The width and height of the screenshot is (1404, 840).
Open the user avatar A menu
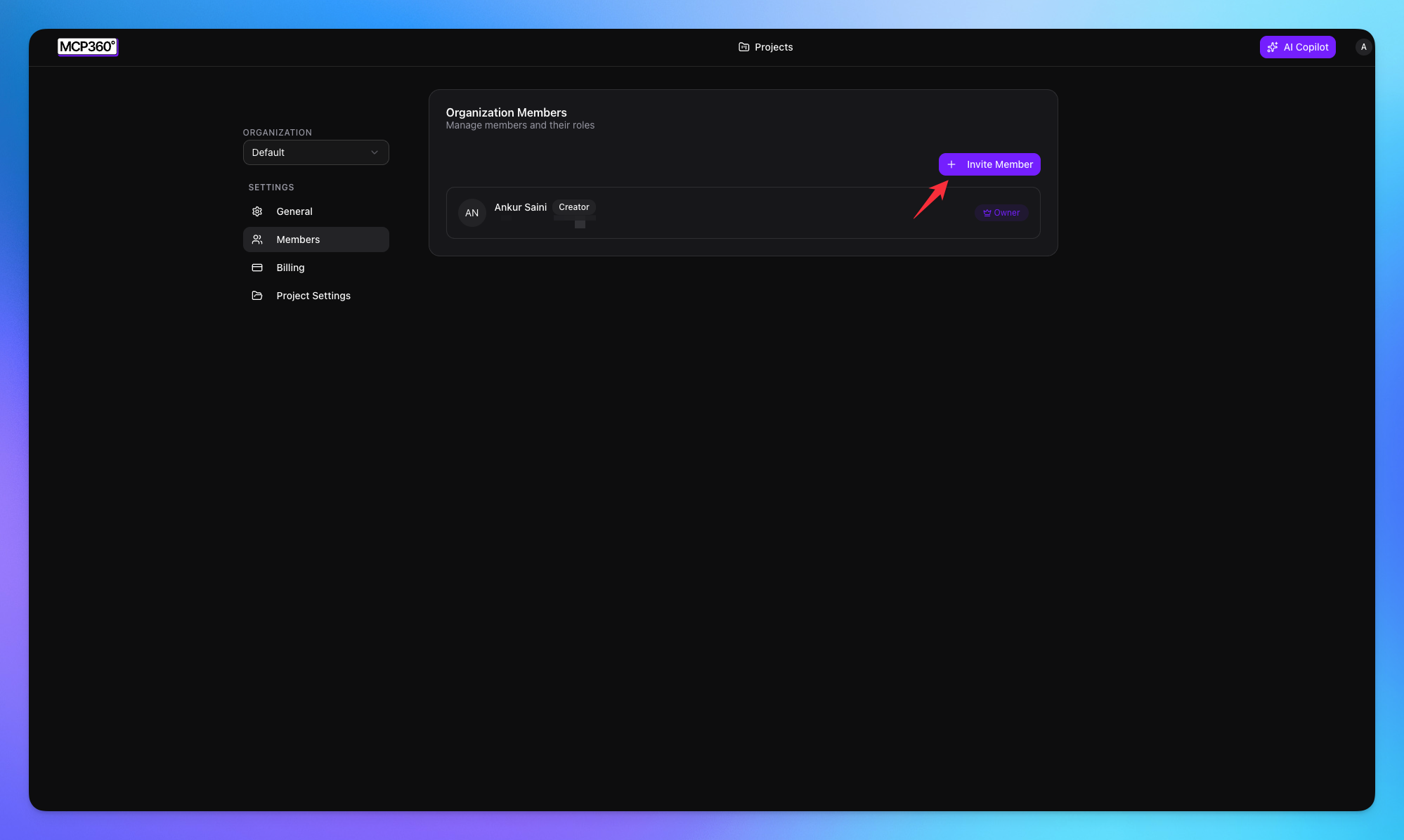click(1363, 47)
